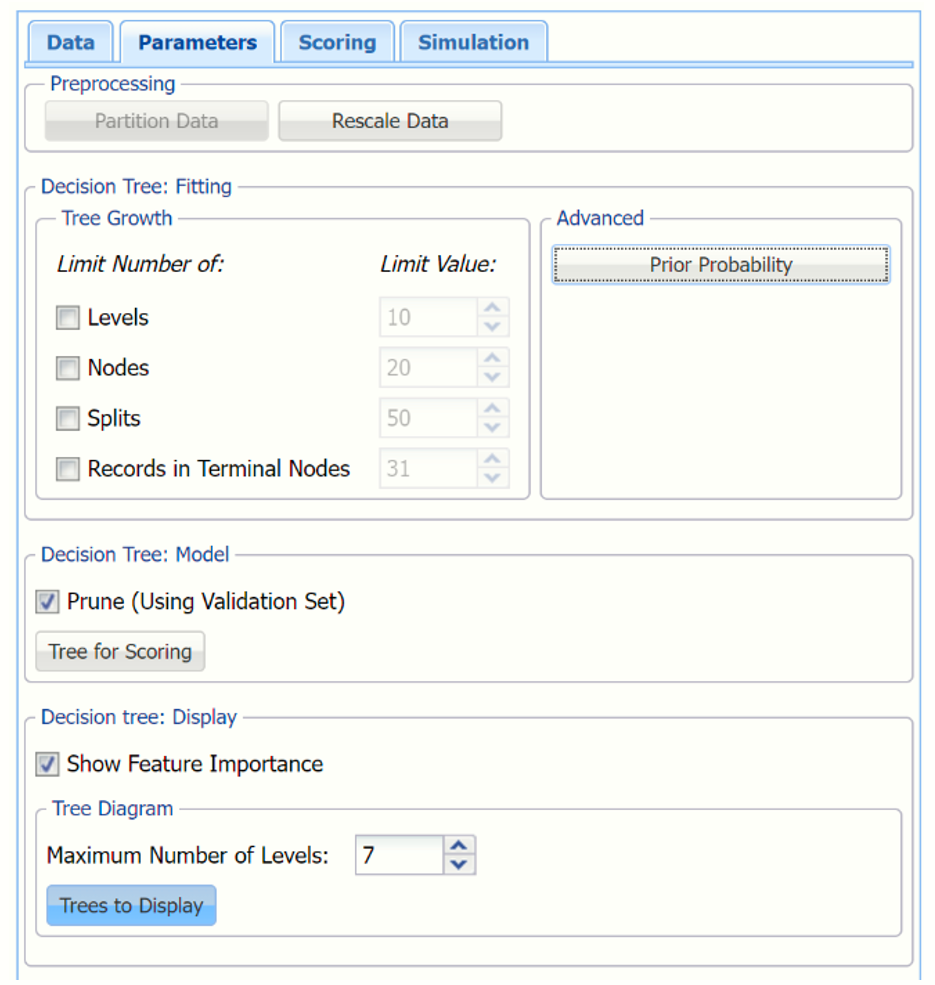Viewport: 935px width, 985px height.
Task: Increase Maximum Number of Levels with up arrow
Action: tap(459, 846)
